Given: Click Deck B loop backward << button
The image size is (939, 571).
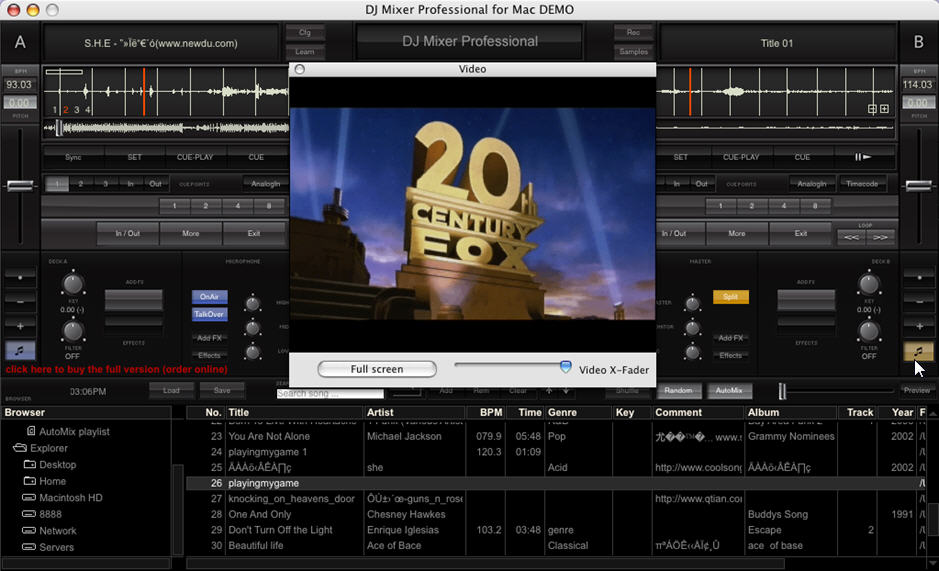Looking at the screenshot, I should (851, 237).
